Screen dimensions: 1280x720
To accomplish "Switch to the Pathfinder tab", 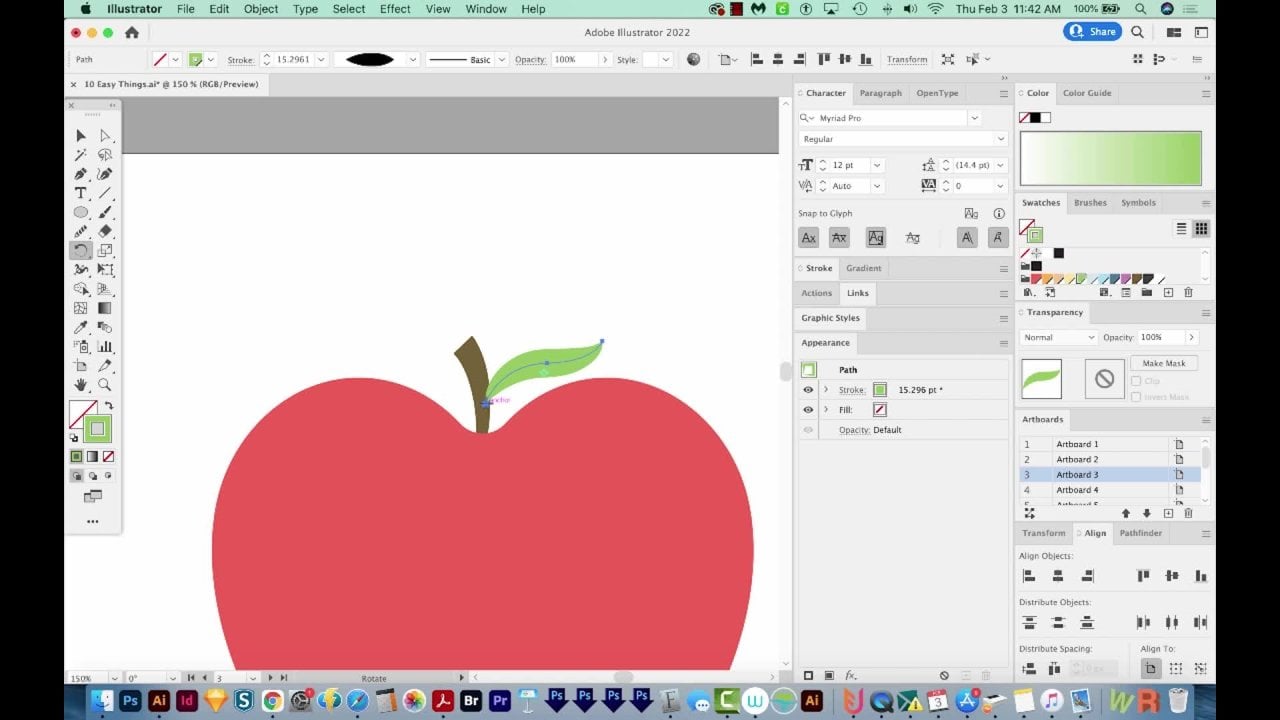I will 1140,533.
